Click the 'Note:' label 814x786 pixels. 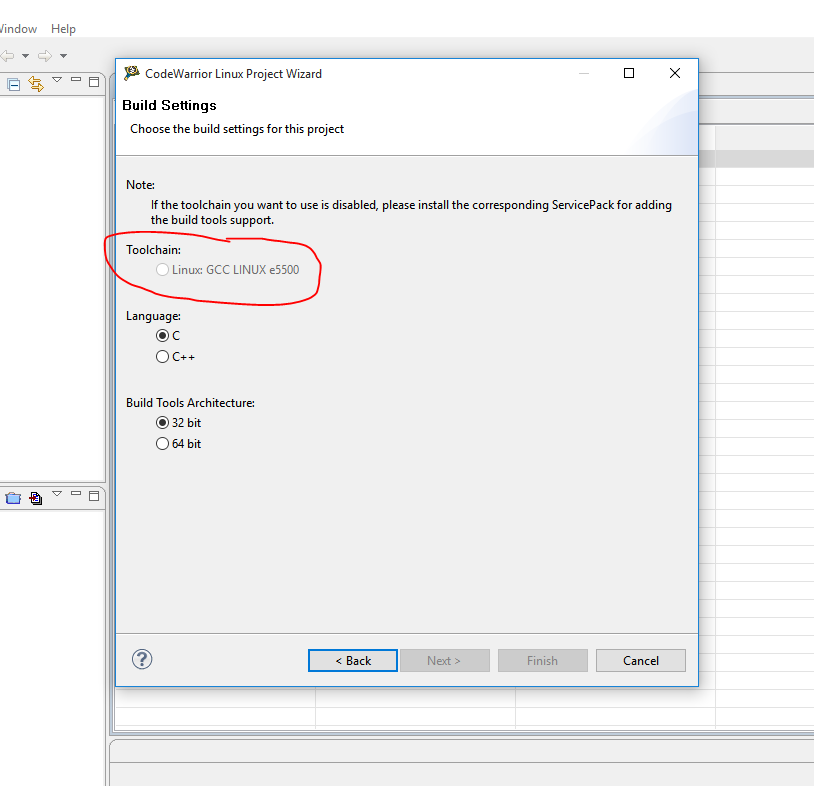click(x=140, y=185)
